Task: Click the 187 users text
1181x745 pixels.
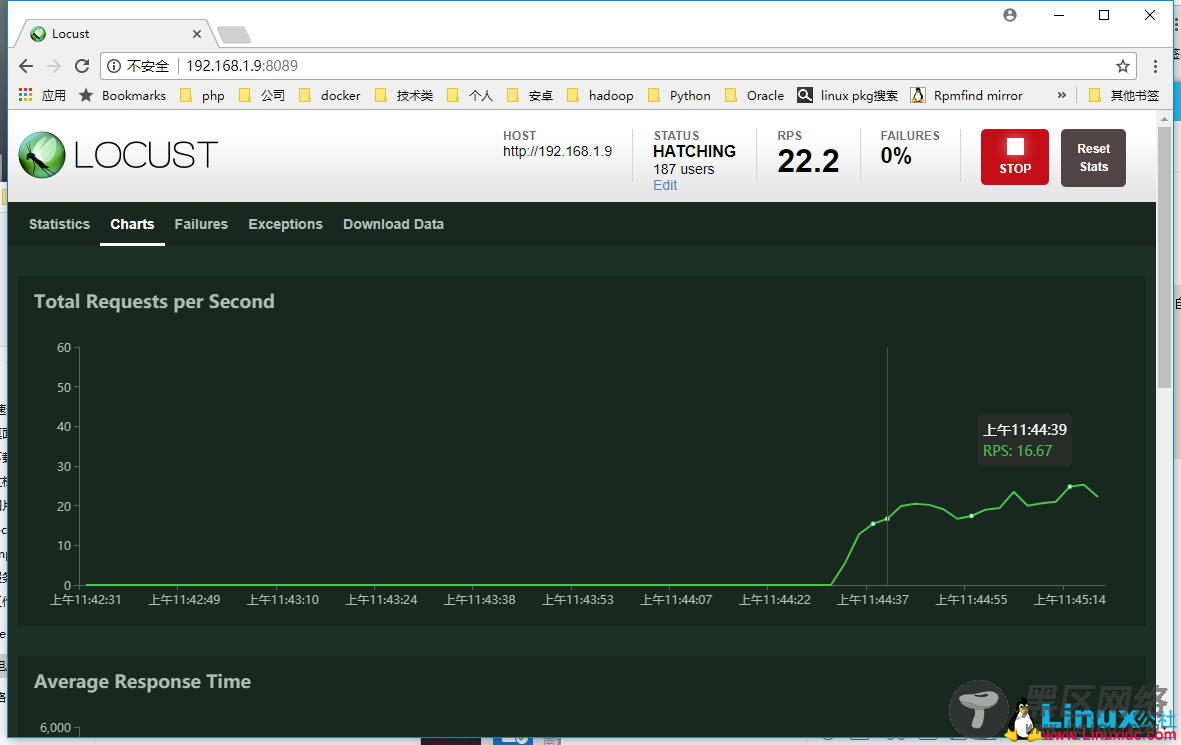Action: 684,169
